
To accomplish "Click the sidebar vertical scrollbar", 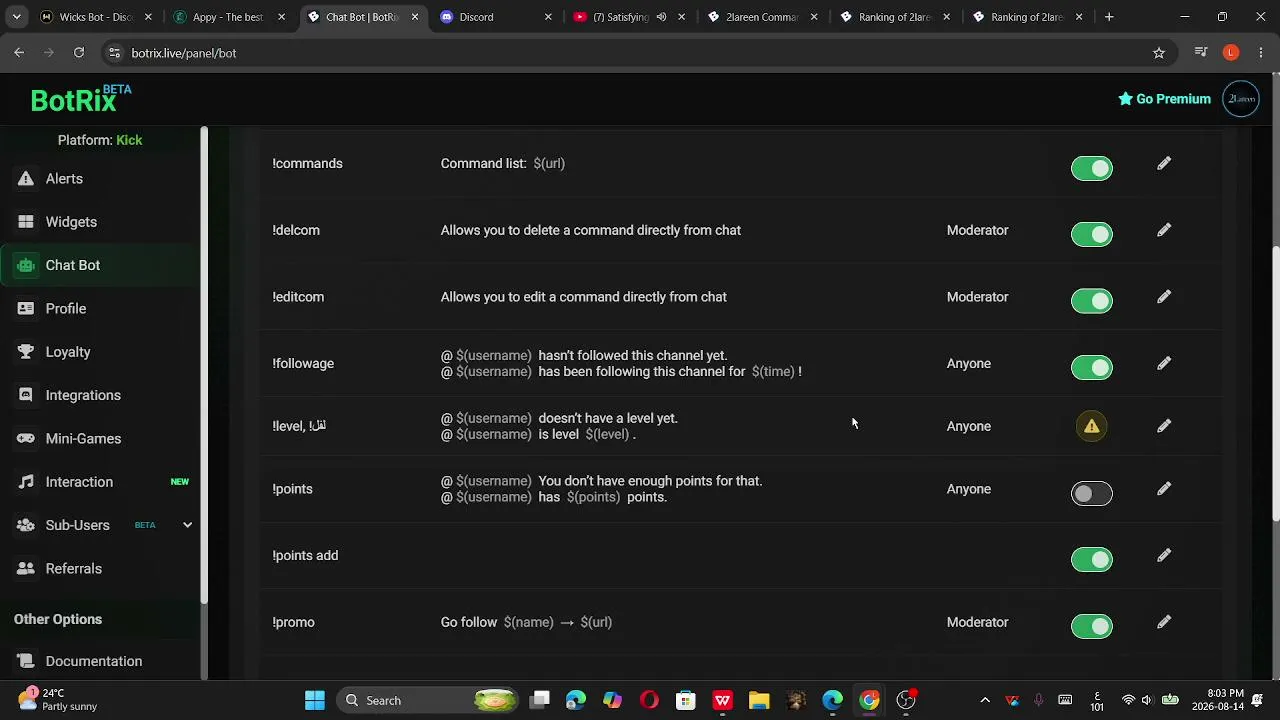I will point(204,365).
